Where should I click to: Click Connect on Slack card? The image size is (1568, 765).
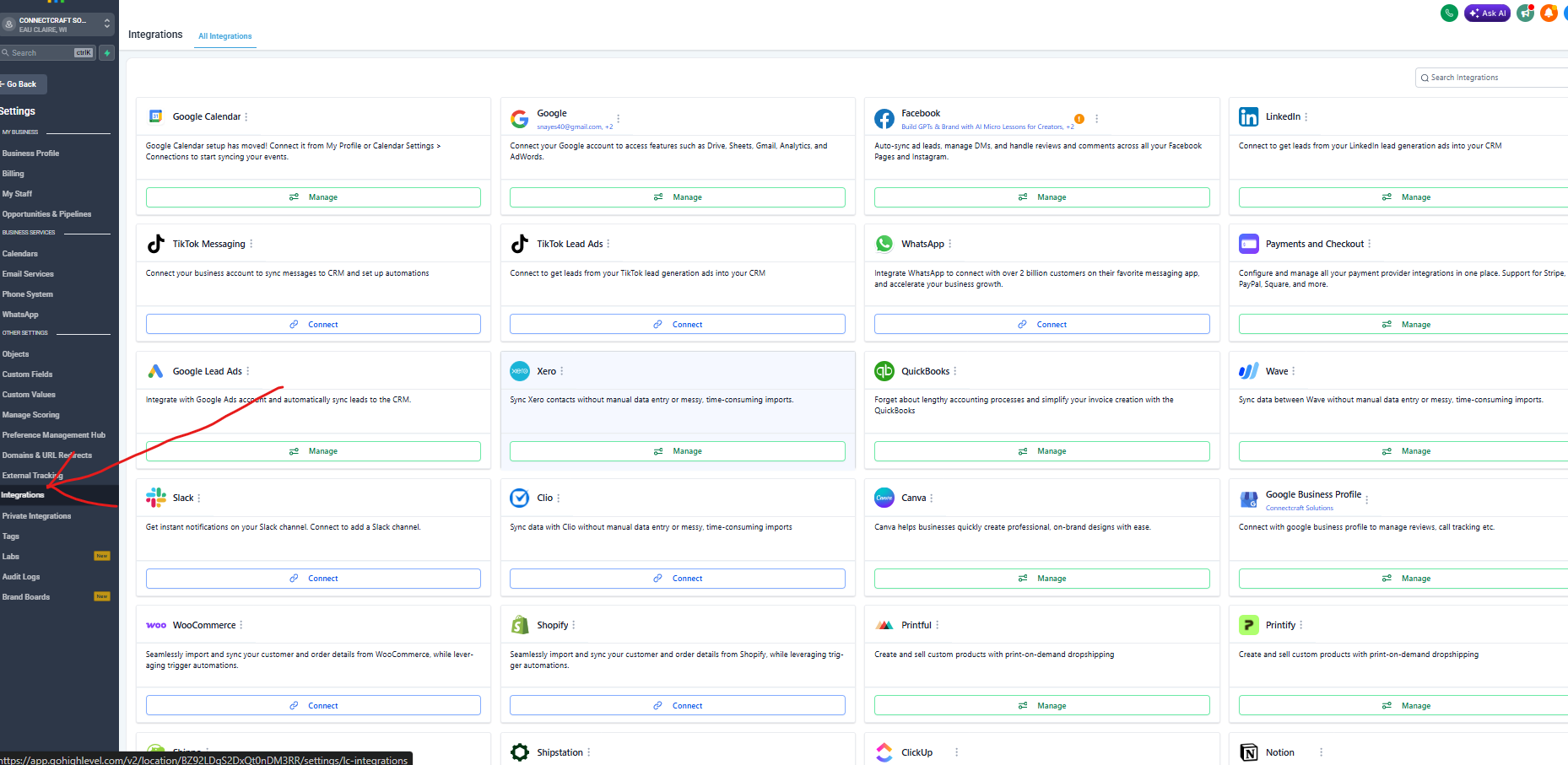(x=313, y=579)
